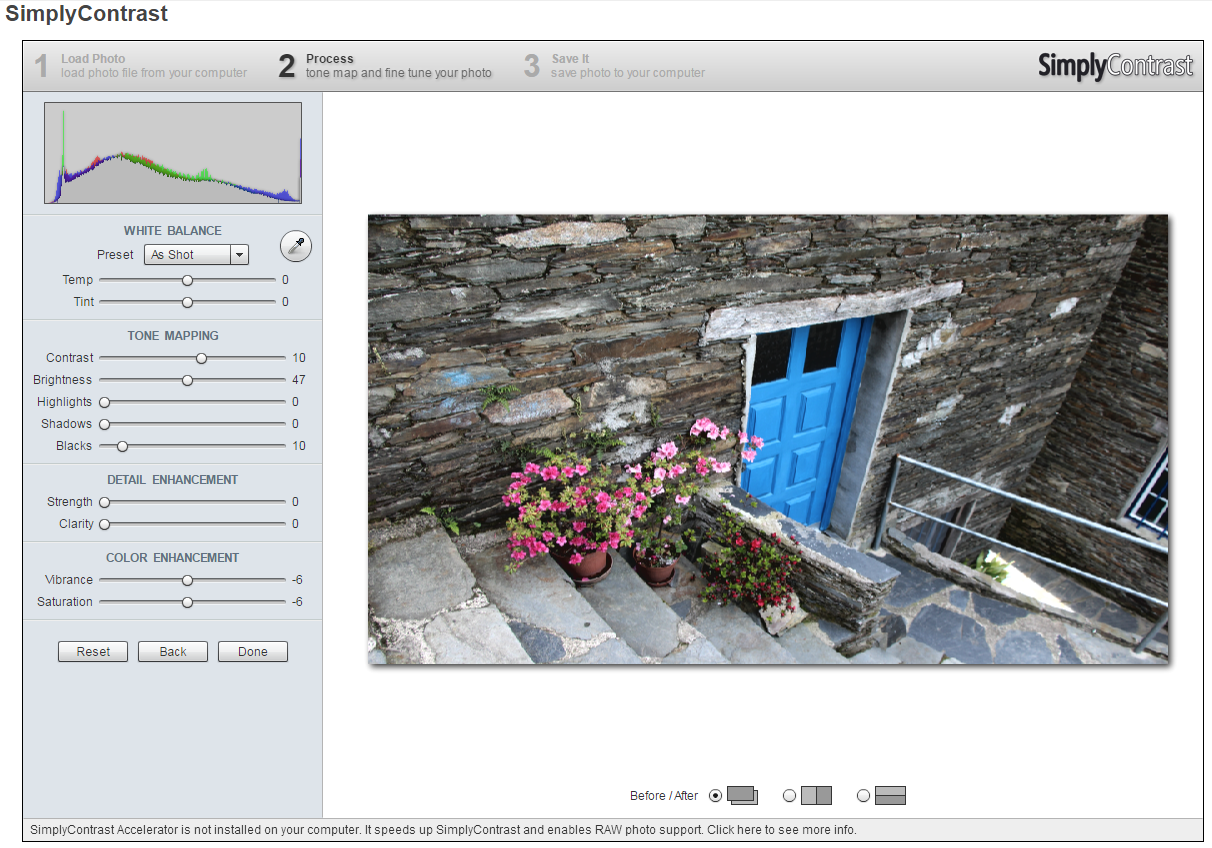Click the Highlights slider handle
The height and width of the screenshot is (848, 1212).
(x=104, y=402)
